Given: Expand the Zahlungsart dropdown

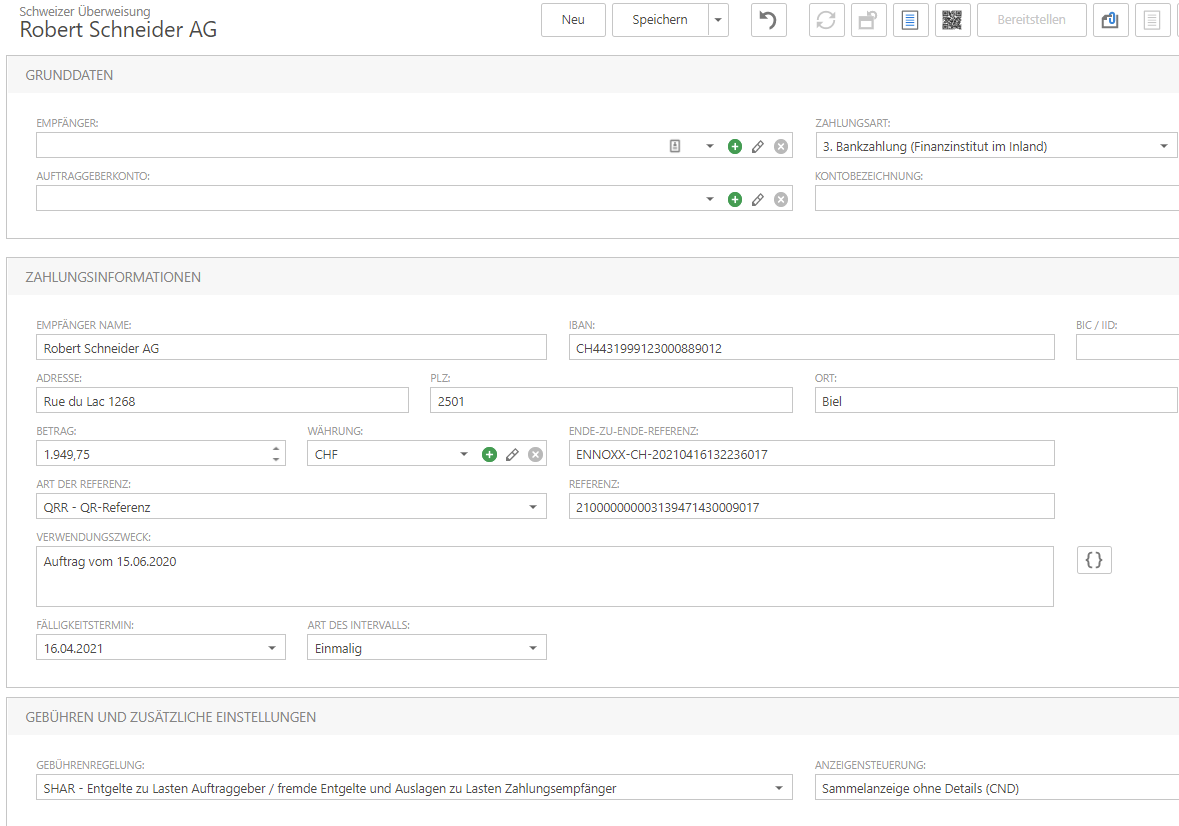Looking at the screenshot, I should click(x=1164, y=146).
